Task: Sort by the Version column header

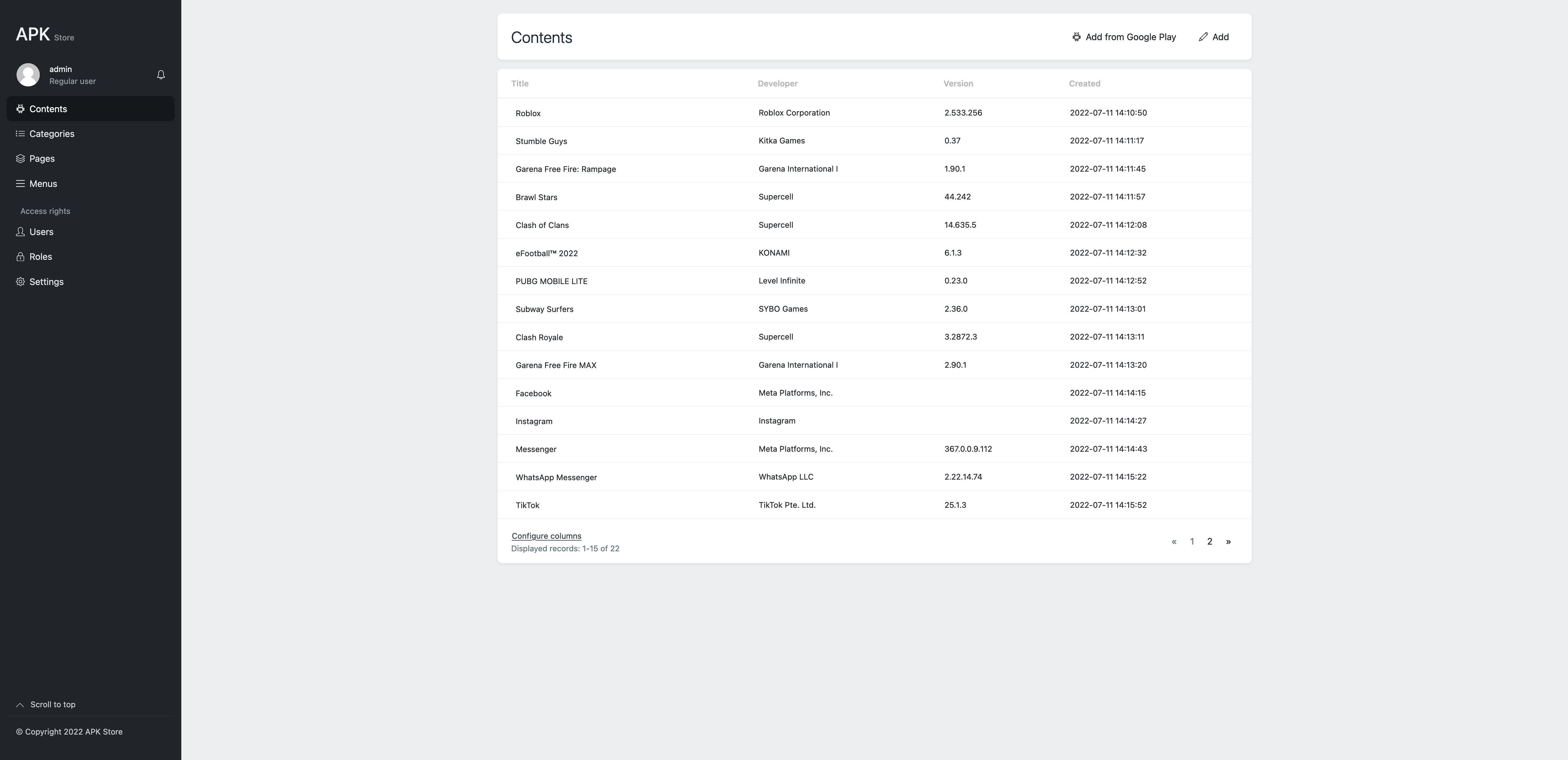Action: (958, 83)
